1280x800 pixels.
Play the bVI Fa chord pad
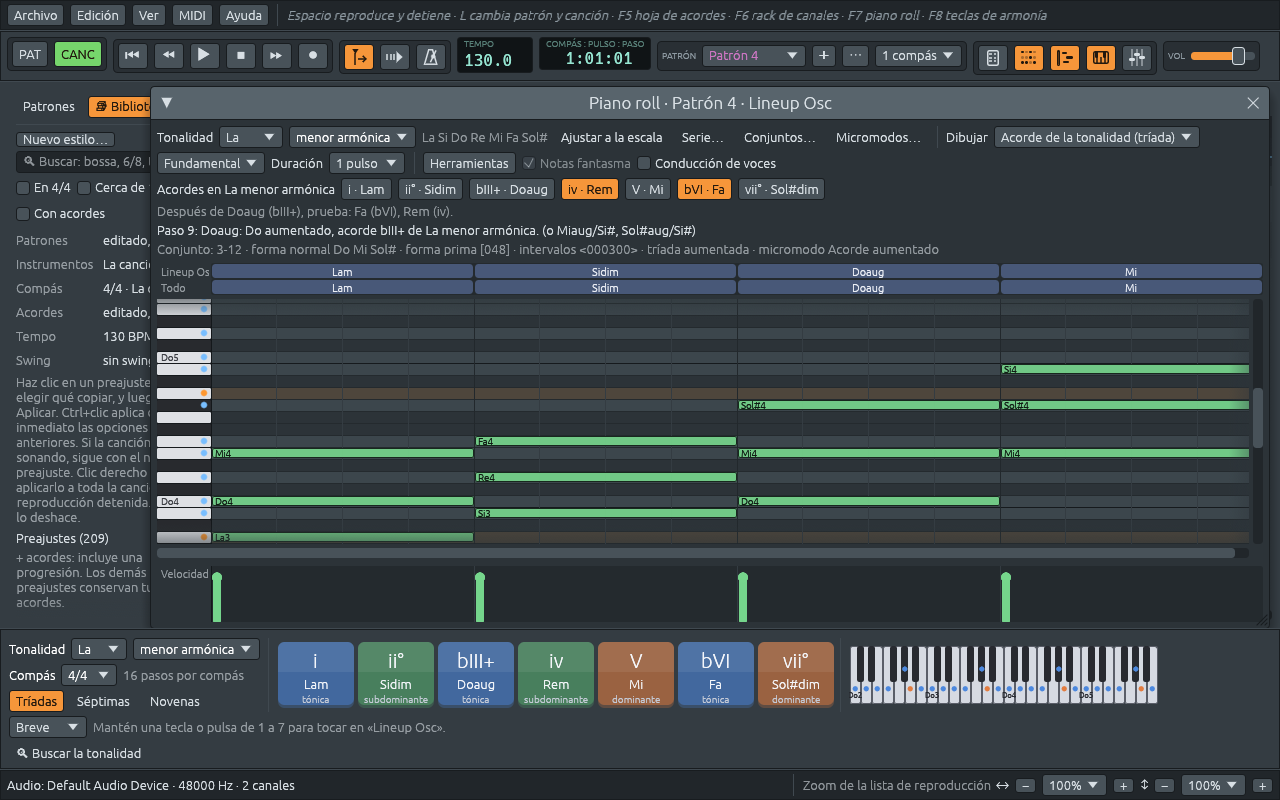(715, 675)
